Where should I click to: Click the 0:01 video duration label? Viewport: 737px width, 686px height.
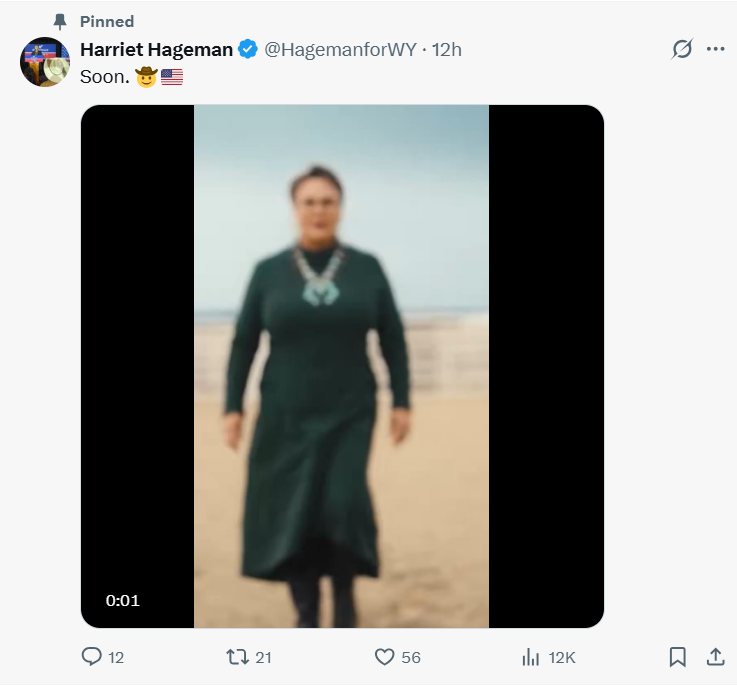[123, 601]
